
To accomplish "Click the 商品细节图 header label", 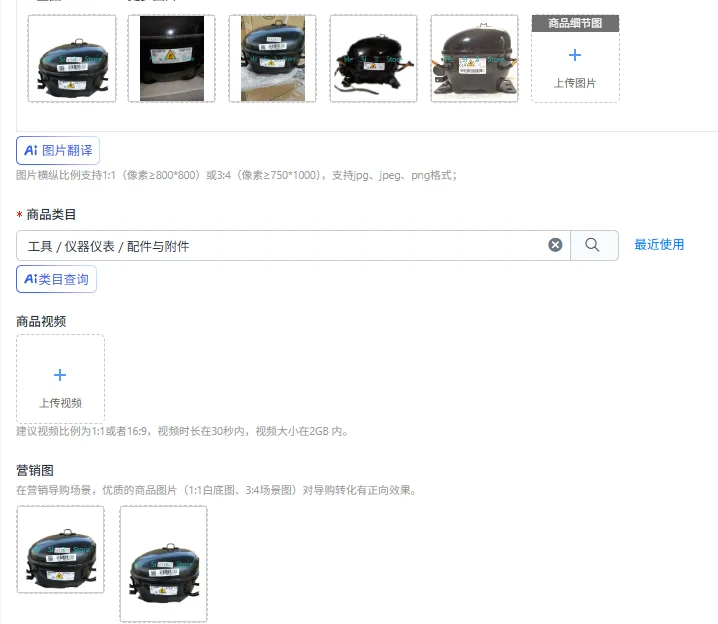I will [x=575, y=23].
